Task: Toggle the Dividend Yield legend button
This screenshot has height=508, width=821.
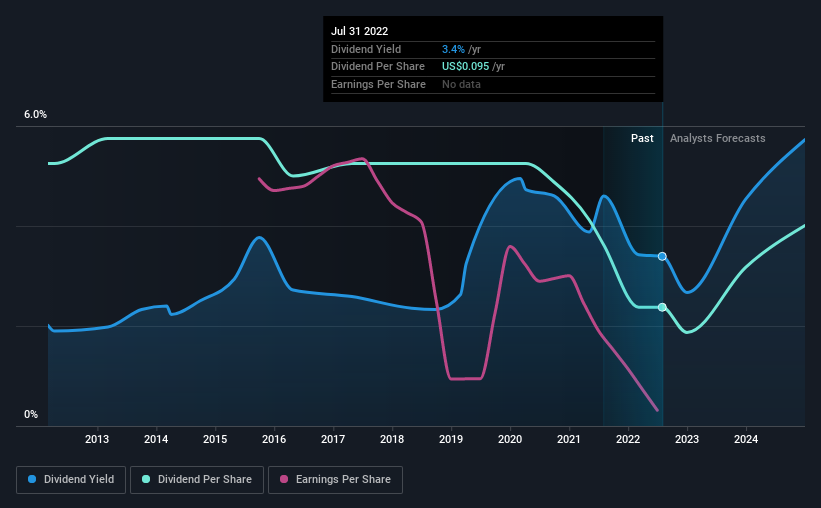Action: point(71,480)
